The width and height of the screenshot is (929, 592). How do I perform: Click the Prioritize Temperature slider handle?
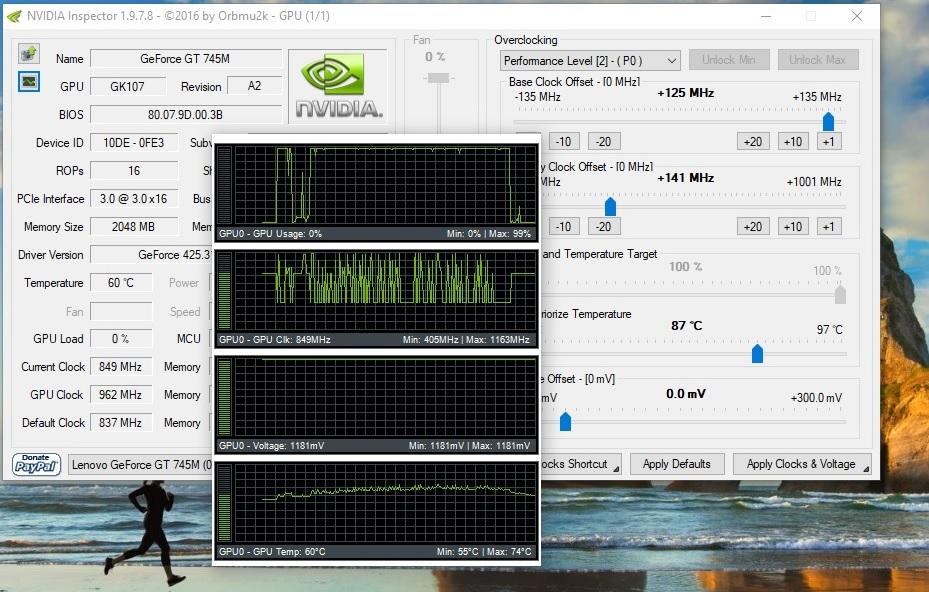(x=757, y=353)
